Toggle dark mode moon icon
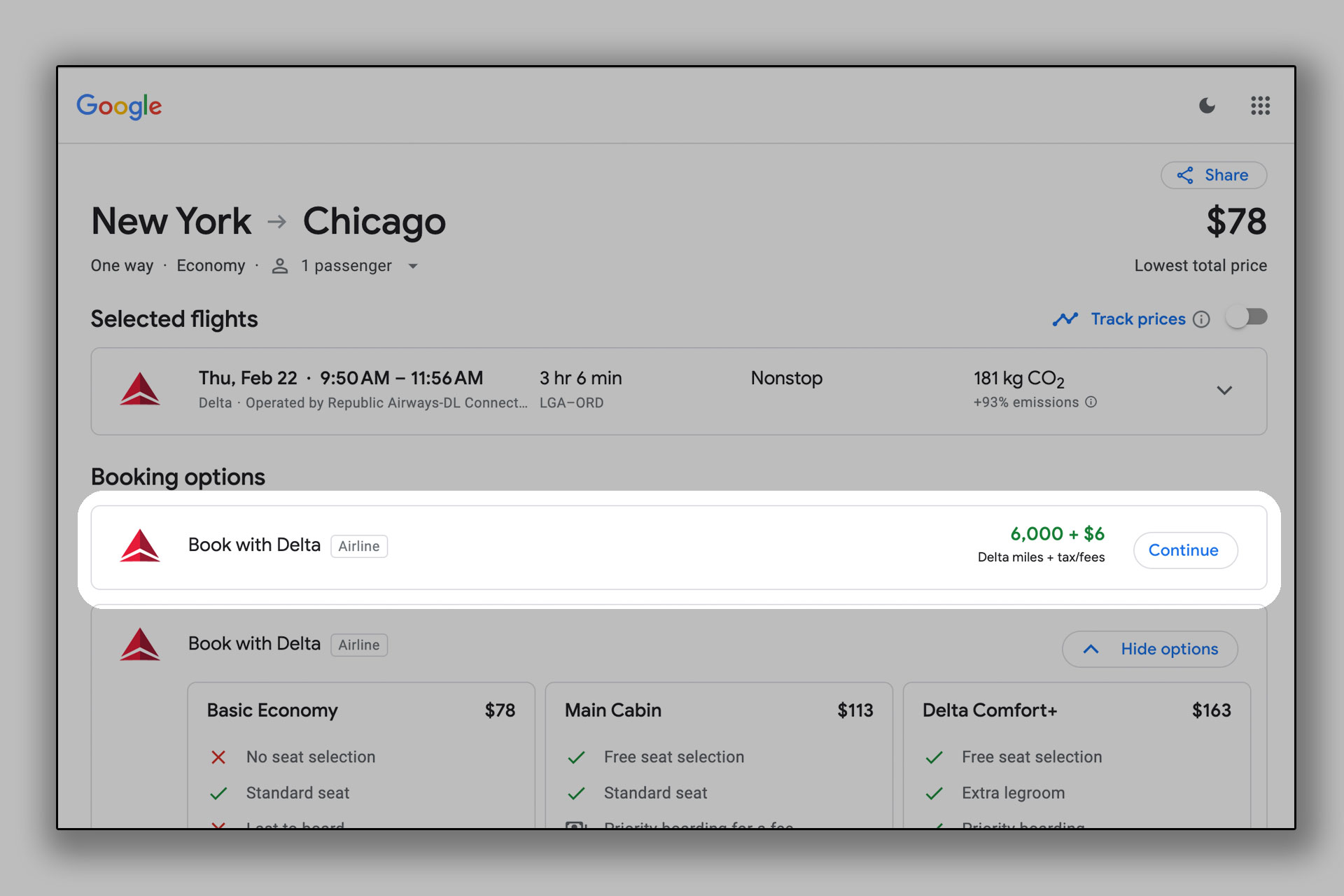Screen dimensions: 1344x896 click(1207, 106)
